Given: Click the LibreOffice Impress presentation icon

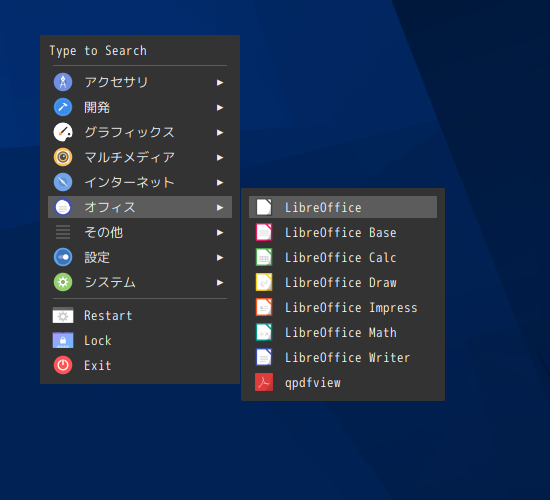Looking at the screenshot, I should pos(264,307).
